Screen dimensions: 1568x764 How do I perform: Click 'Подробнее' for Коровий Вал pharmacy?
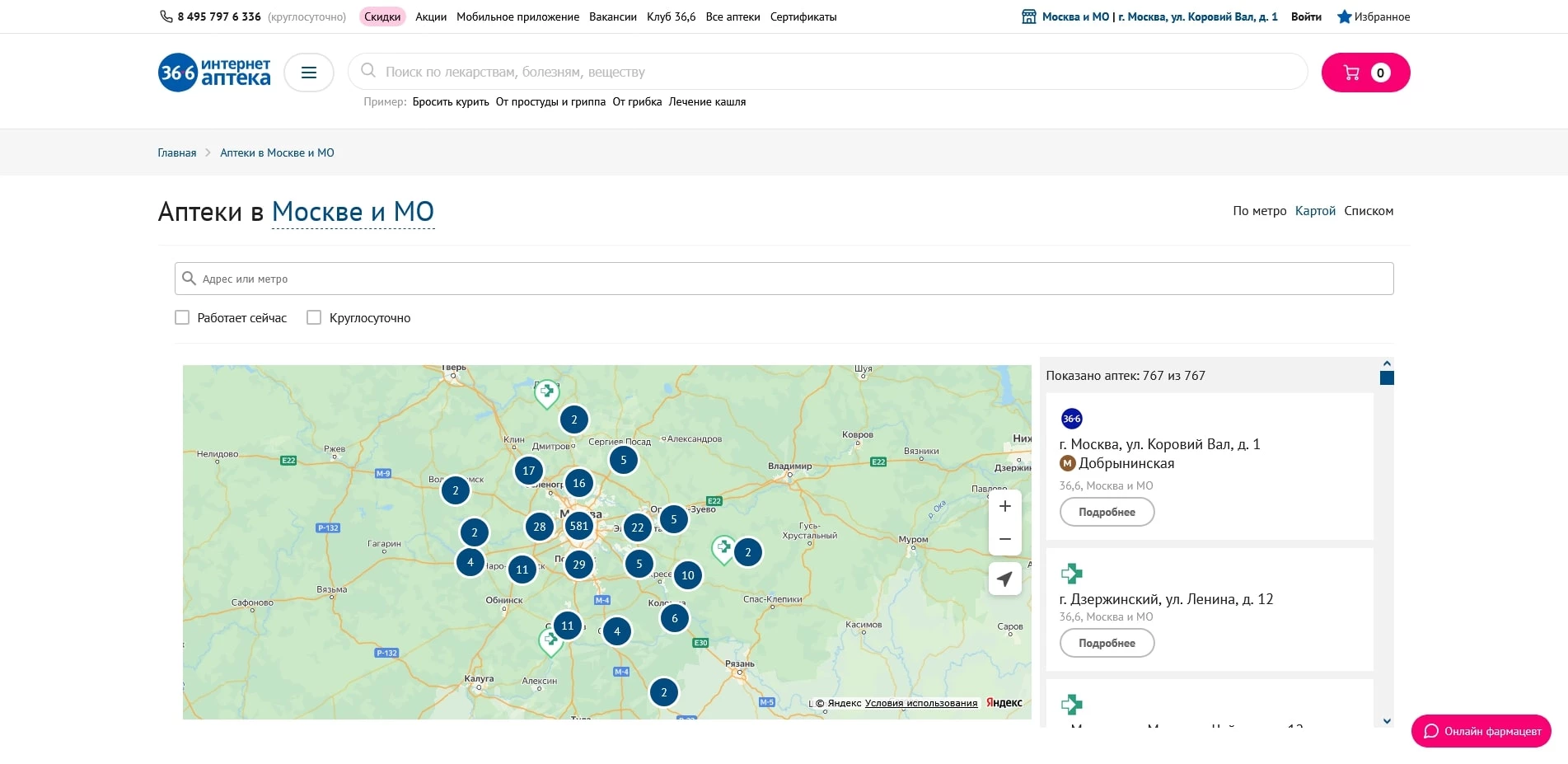[x=1107, y=512]
